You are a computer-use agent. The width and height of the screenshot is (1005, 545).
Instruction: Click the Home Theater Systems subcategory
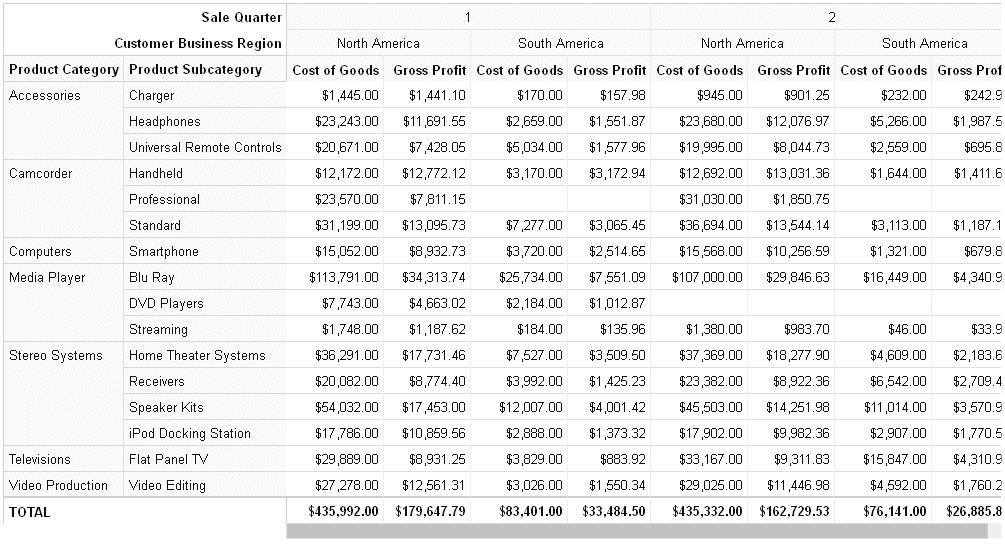(204, 355)
